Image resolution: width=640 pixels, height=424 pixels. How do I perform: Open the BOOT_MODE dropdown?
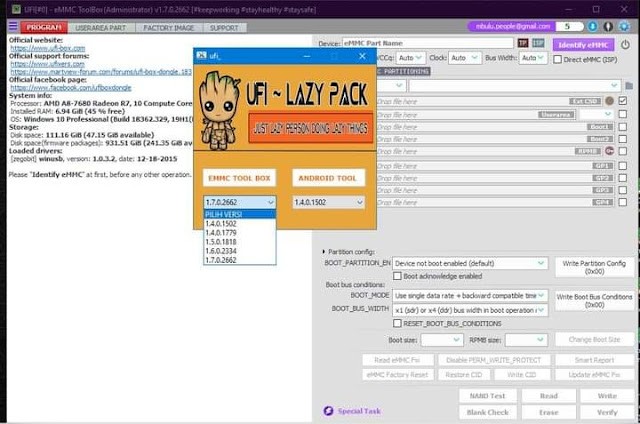tap(470, 295)
